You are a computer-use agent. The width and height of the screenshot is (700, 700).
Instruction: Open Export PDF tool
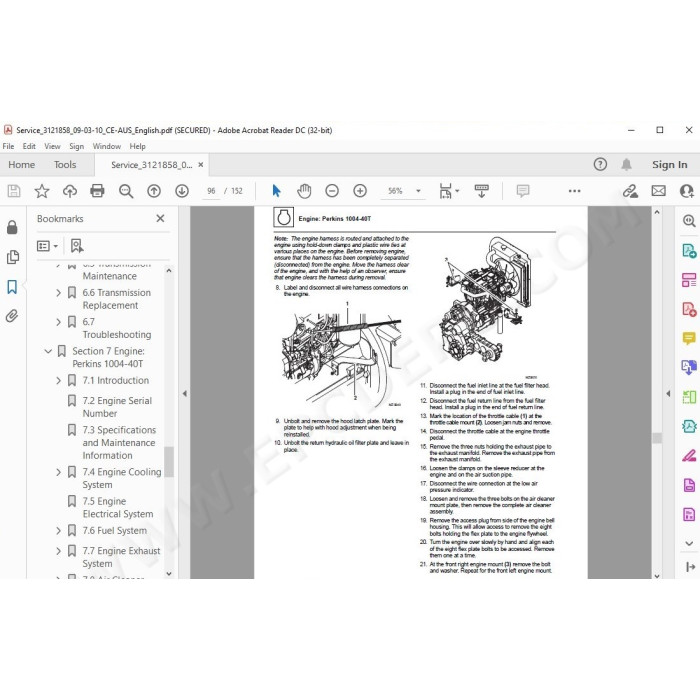689,250
